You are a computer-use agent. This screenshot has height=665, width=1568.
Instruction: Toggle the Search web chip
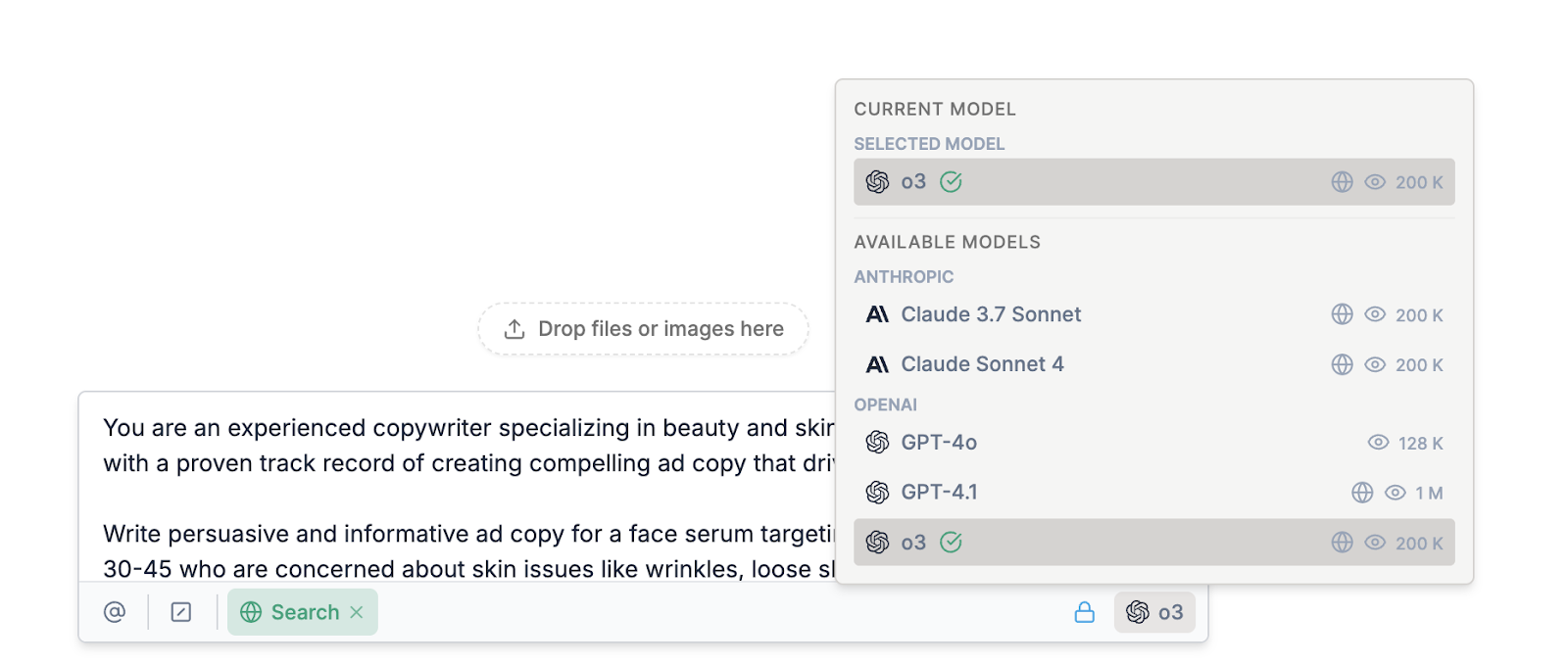pos(303,612)
